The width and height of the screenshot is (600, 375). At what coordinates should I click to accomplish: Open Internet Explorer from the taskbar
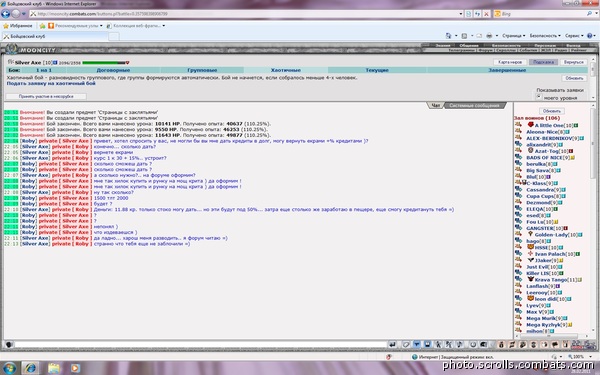30,368
